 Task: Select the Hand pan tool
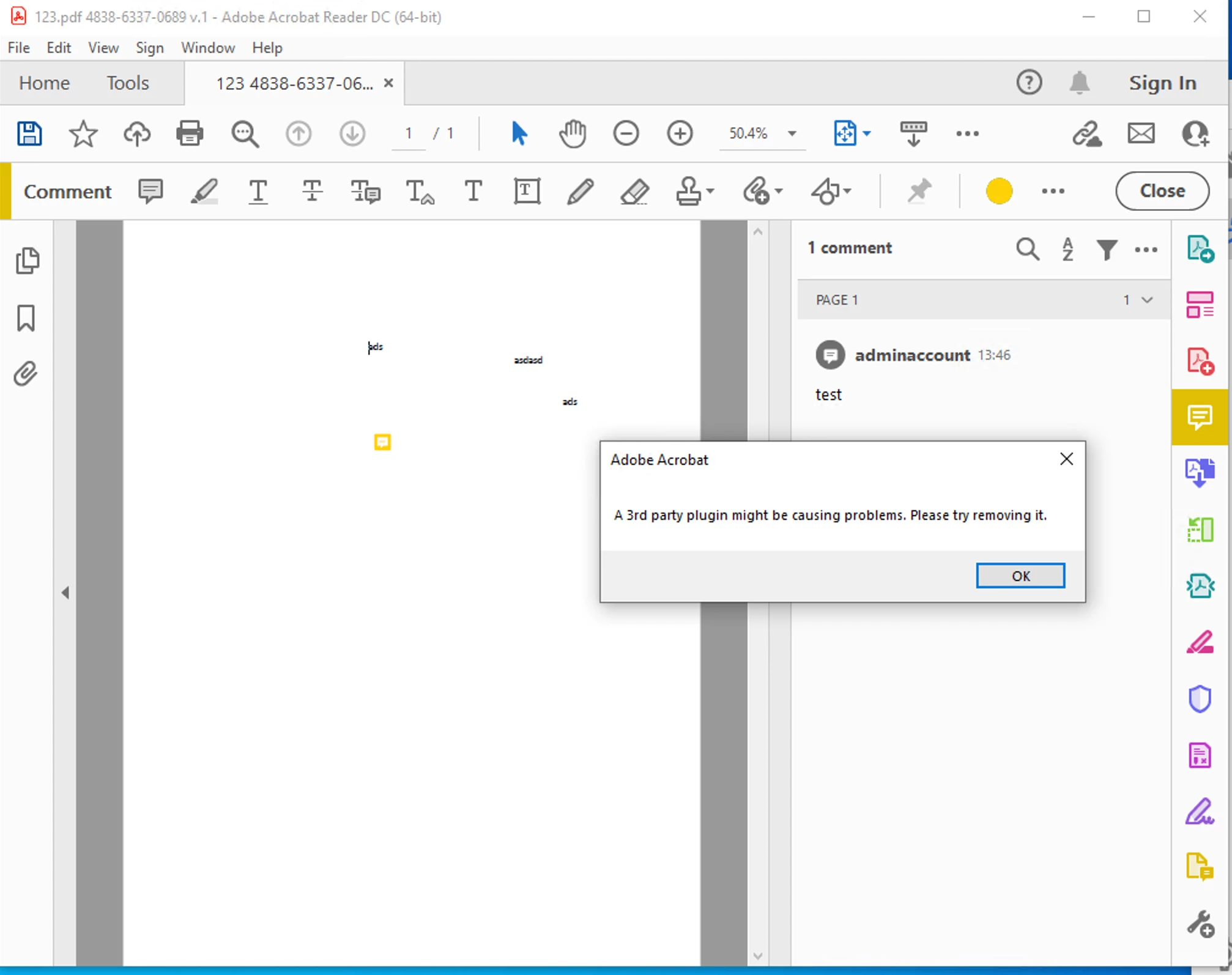click(x=573, y=133)
